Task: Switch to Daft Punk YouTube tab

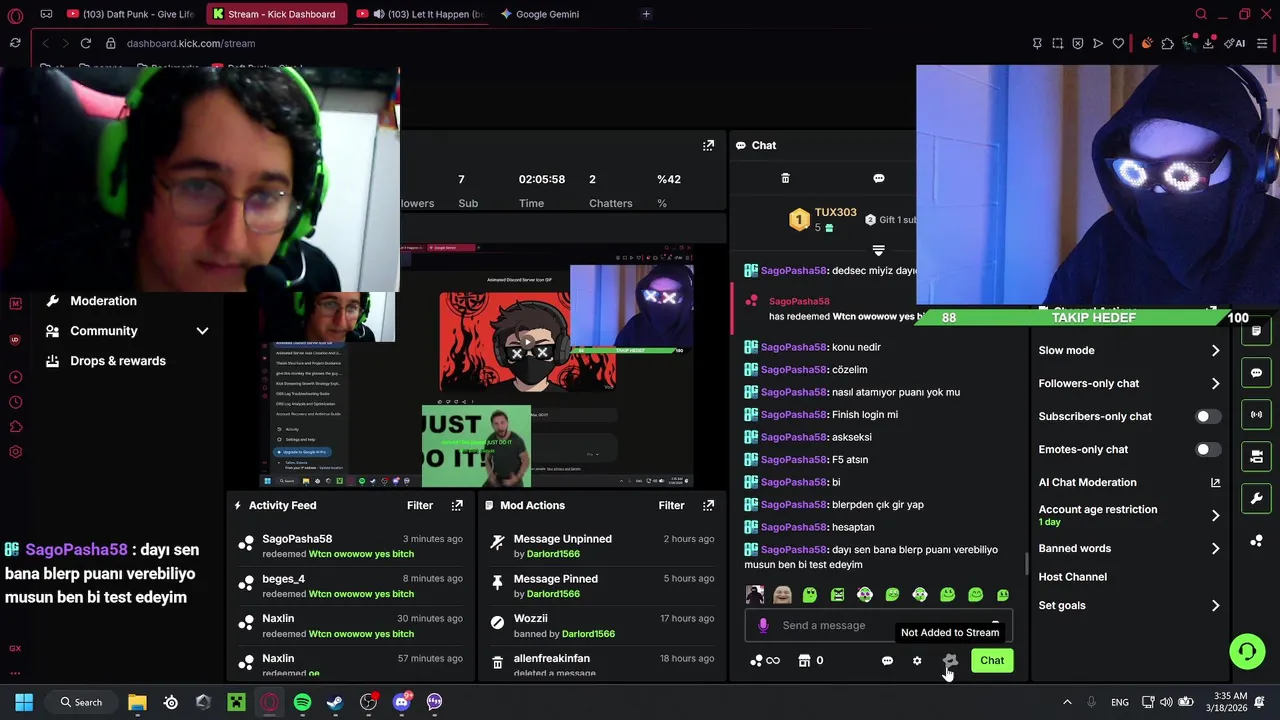Action: 130,14
